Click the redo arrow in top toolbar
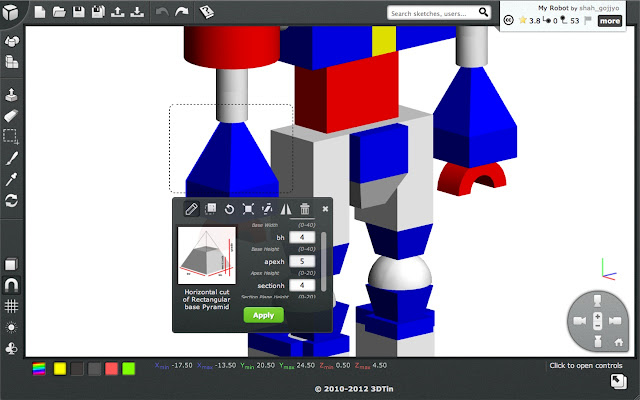Viewport: 640px width, 400px height. pos(181,13)
